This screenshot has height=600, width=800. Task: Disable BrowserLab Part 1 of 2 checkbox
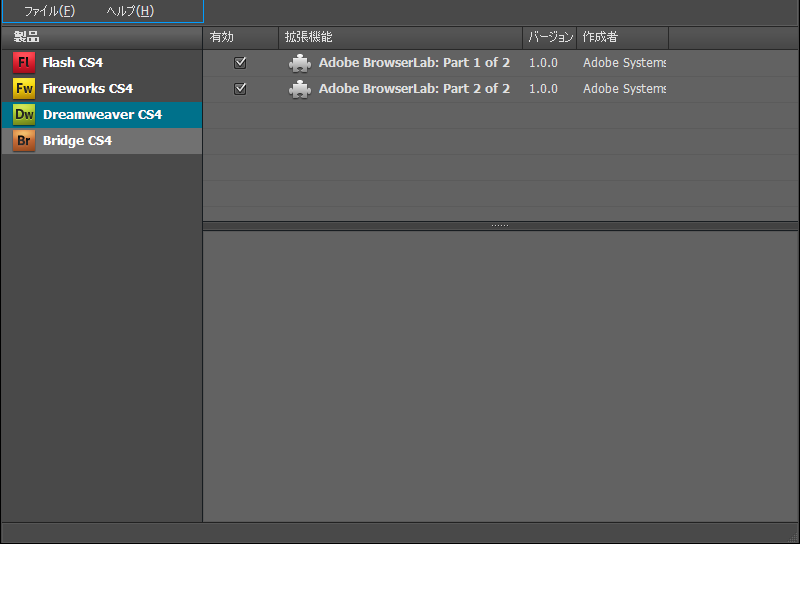click(240, 63)
